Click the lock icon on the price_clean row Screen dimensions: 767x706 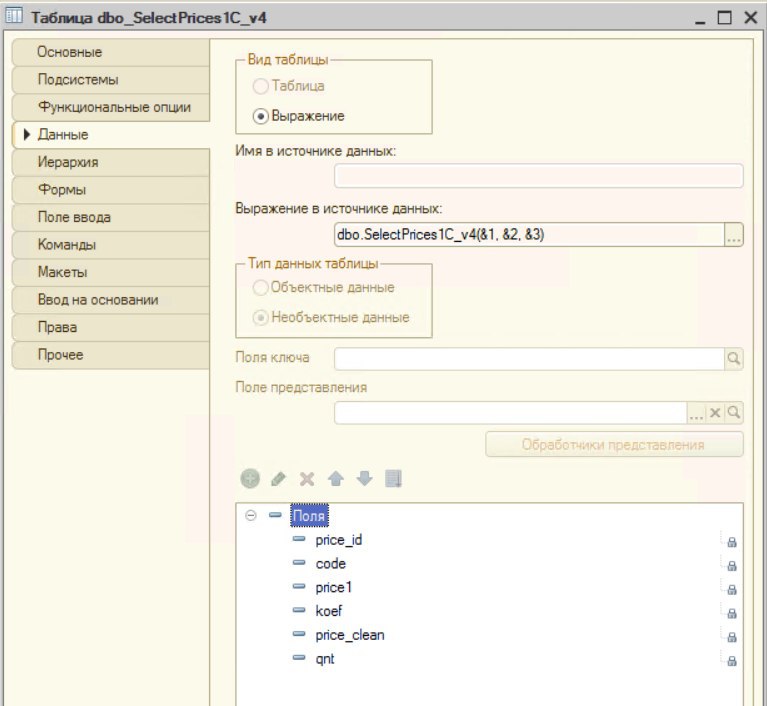[732, 637]
